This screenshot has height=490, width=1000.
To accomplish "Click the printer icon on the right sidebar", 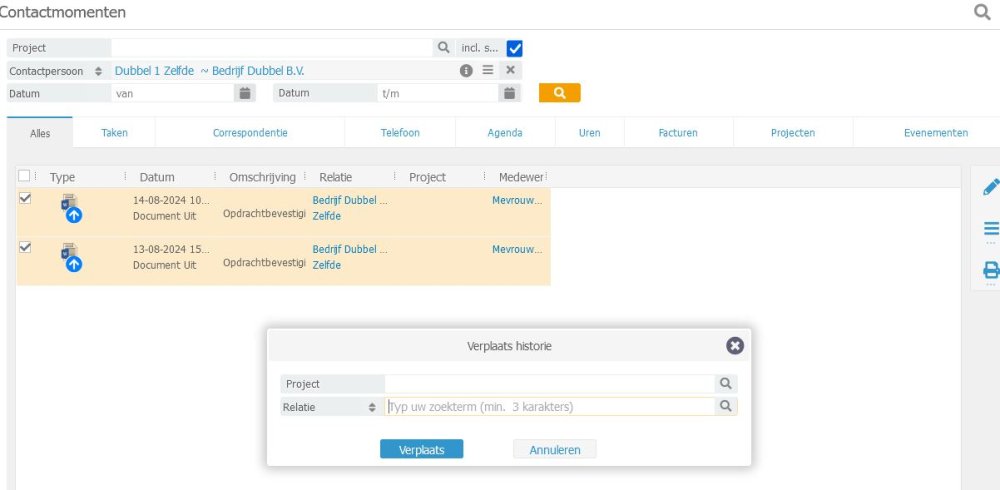I will click(991, 270).
